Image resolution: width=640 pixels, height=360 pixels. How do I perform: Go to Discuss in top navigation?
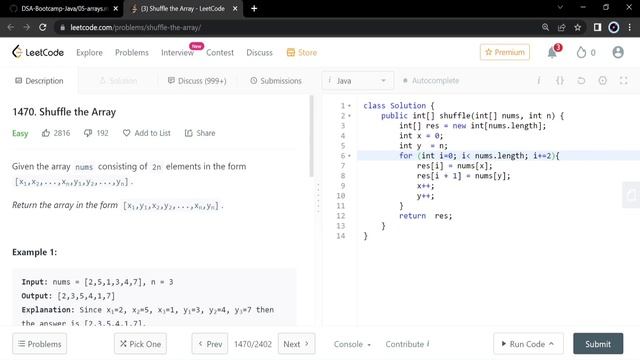pyautogui.click(x=259, y=53)
